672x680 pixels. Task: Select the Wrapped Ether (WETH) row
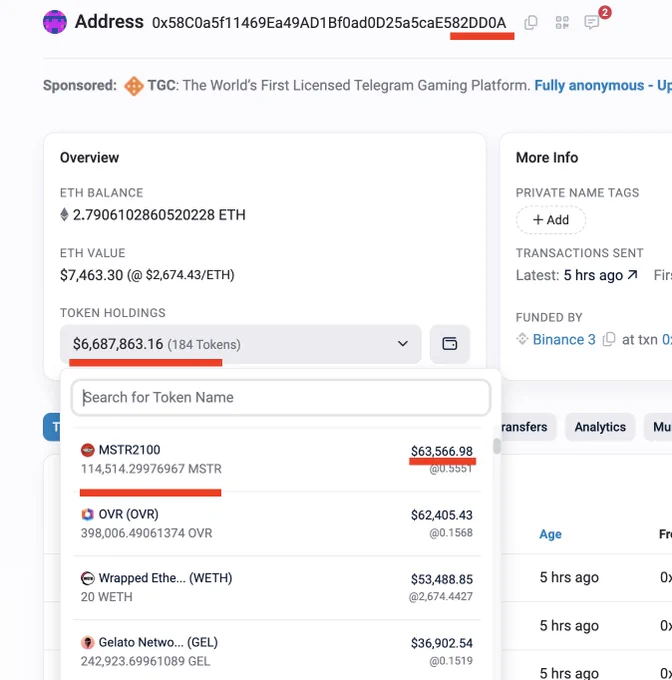[x=277, y=588]
